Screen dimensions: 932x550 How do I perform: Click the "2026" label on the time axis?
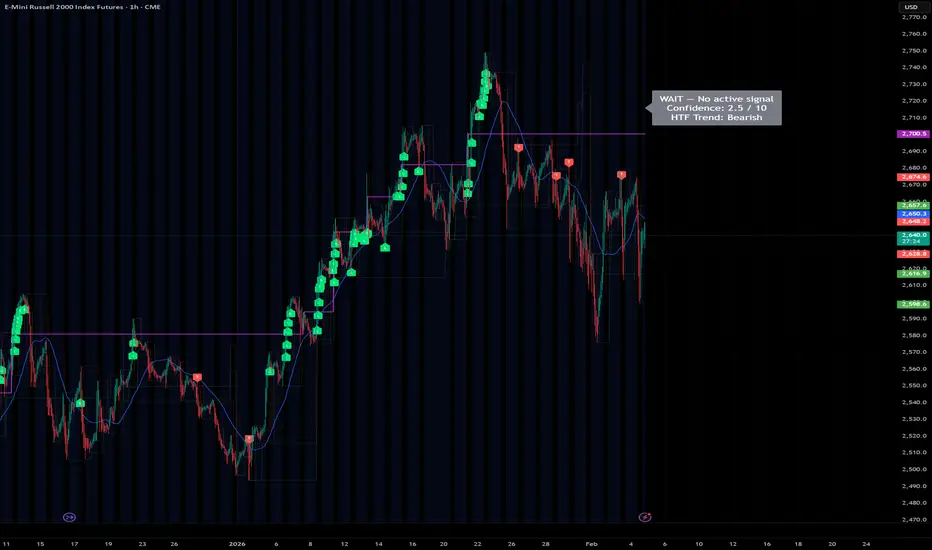[x=237, y=543]
